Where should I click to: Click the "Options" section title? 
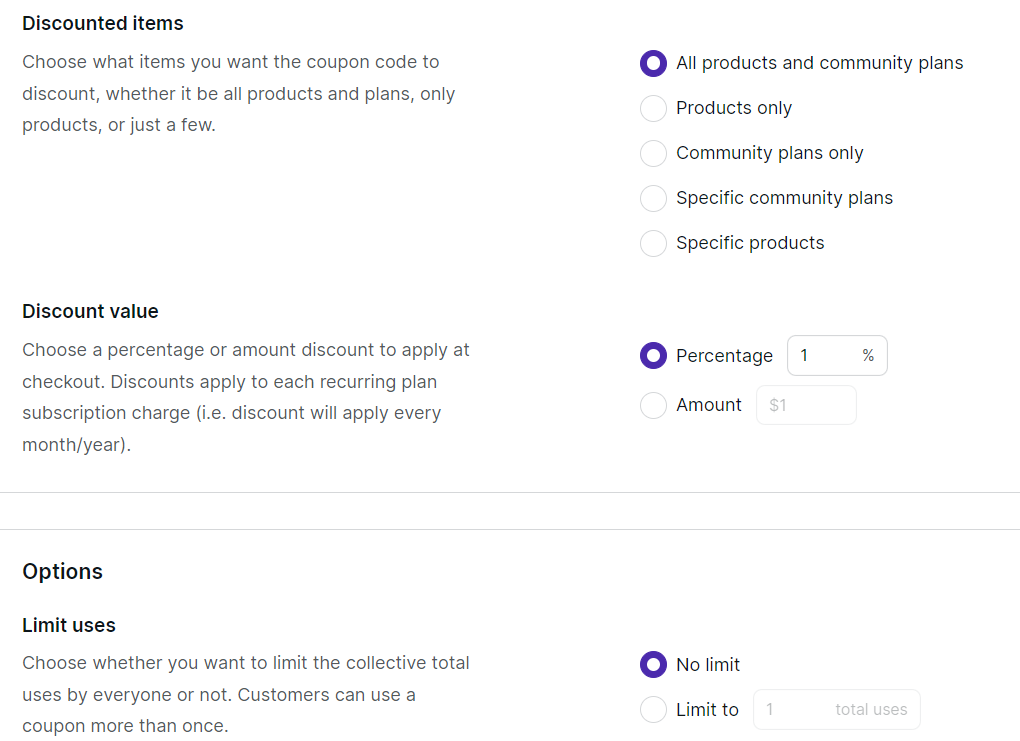[62, 571]
